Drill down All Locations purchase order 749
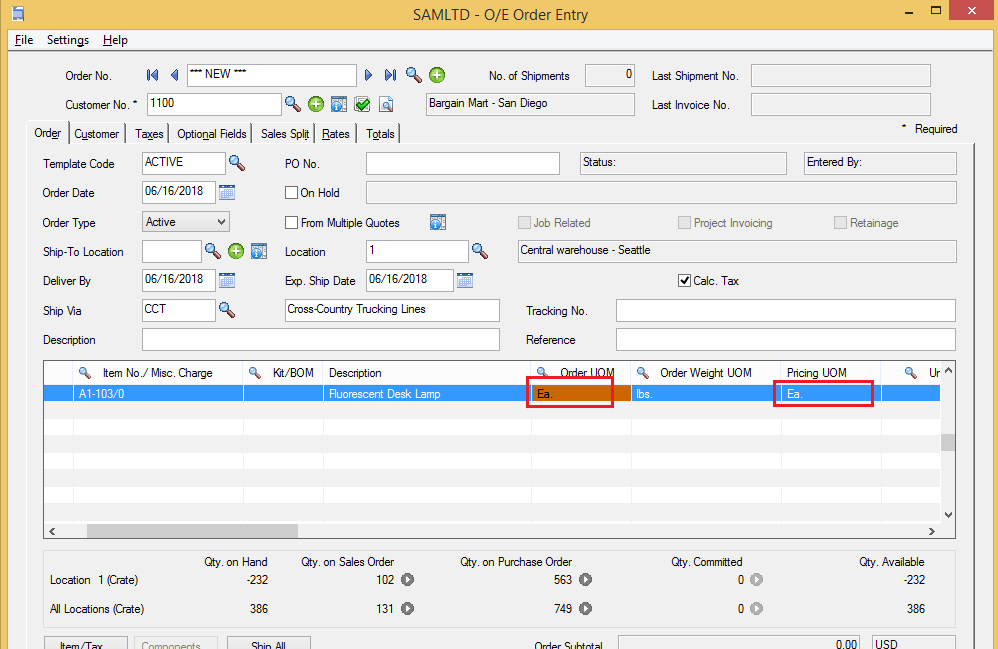This screenshot has width=998, height=649. coord(586,609)
